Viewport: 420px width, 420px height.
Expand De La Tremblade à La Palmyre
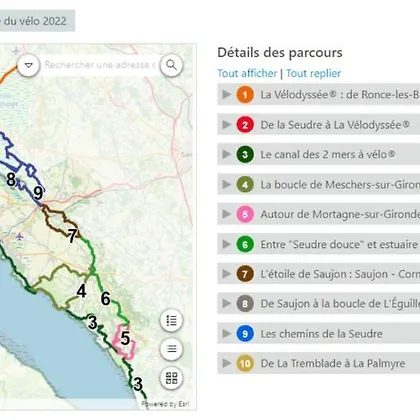[x=319, y=363]
